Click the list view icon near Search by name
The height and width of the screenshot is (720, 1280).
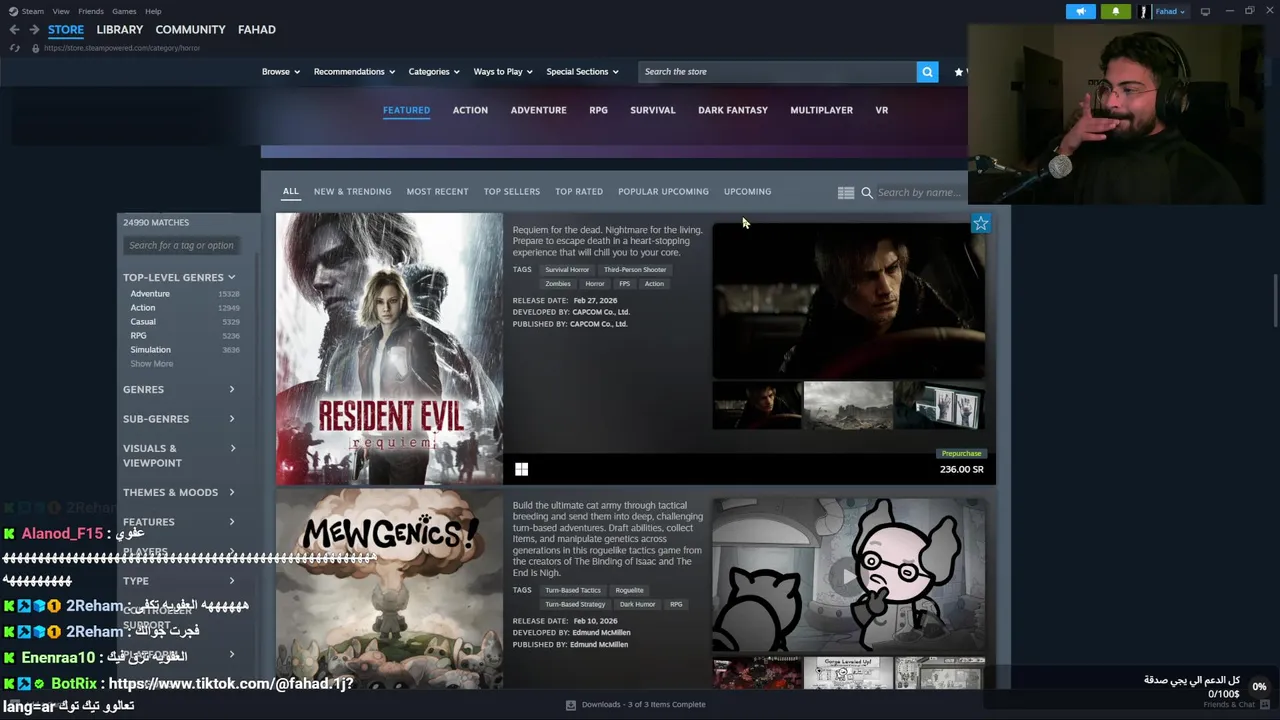(846, 193)
